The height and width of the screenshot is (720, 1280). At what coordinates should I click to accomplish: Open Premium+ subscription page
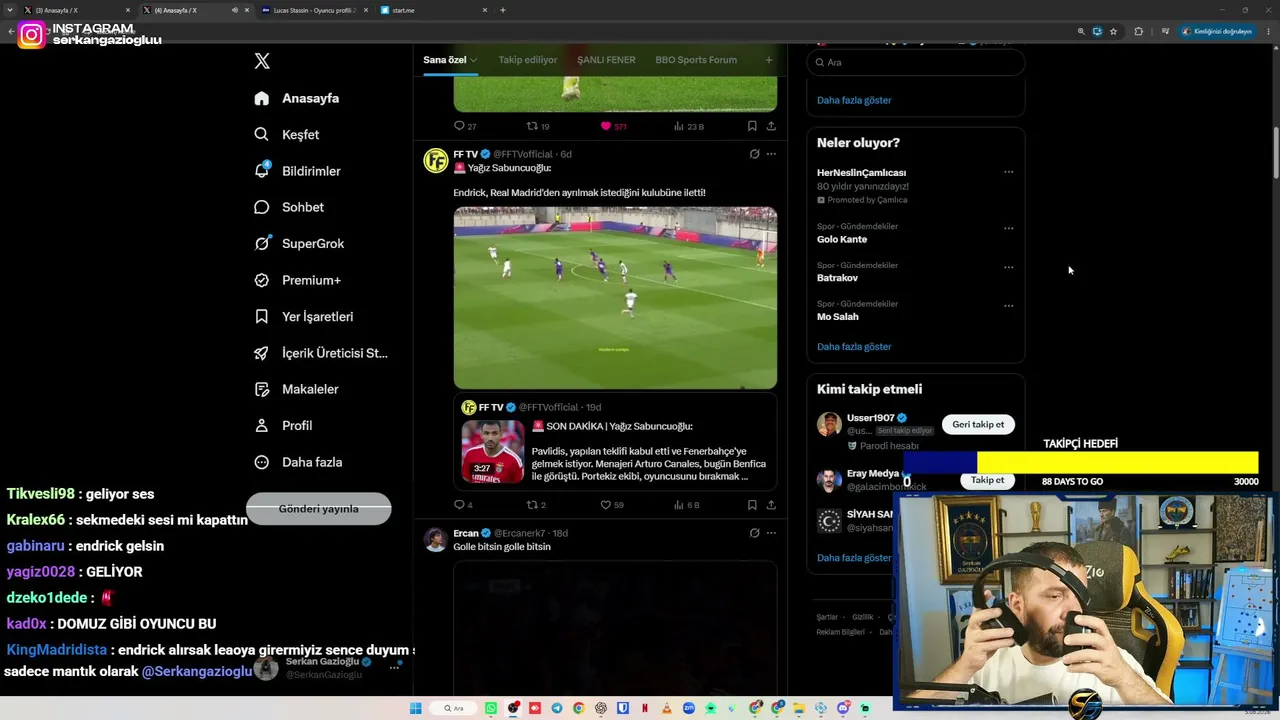[x=297, y=280]
